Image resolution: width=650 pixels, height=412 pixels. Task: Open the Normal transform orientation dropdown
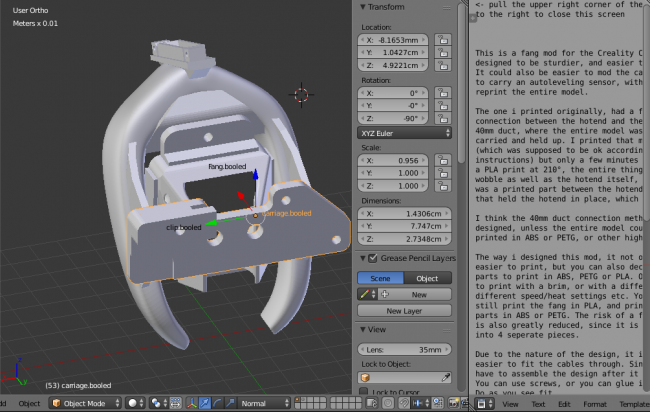(264, 403)
